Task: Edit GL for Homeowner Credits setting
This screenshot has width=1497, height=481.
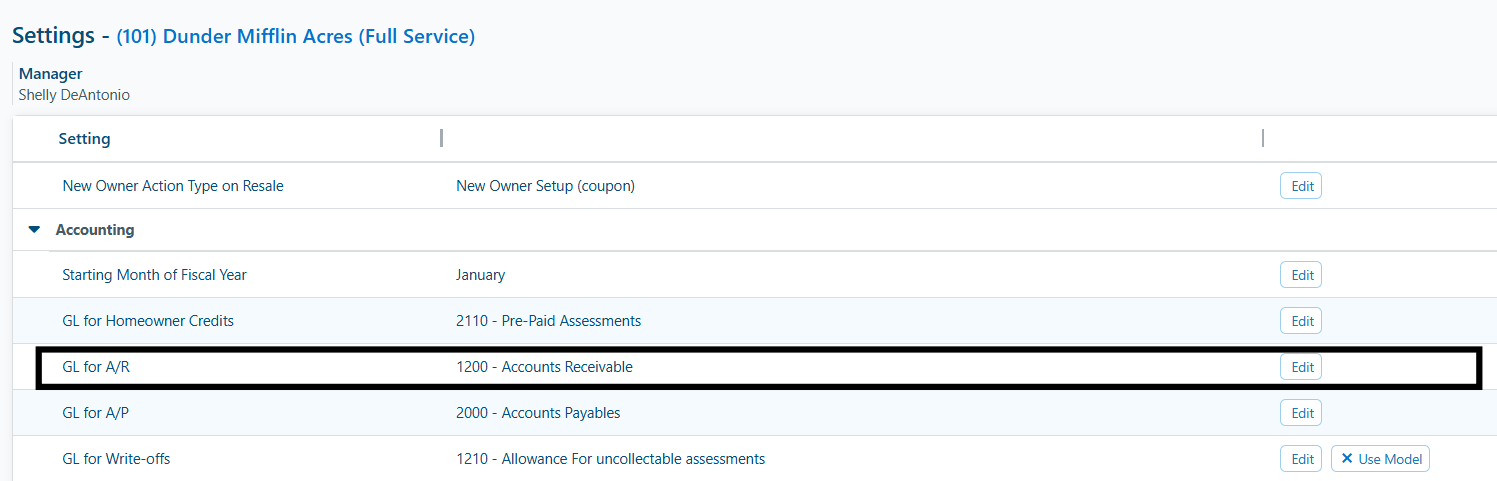Action: [x=1301, y=321]
